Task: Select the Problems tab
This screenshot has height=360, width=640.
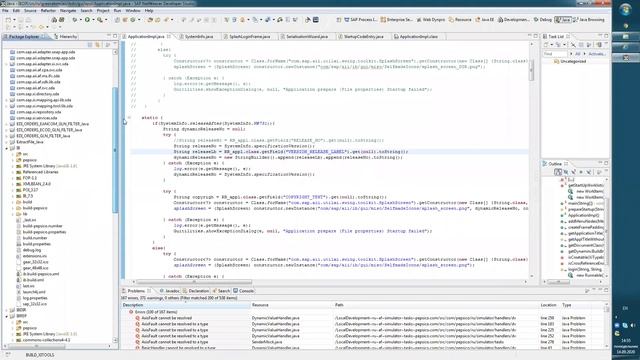Action: 136,291
